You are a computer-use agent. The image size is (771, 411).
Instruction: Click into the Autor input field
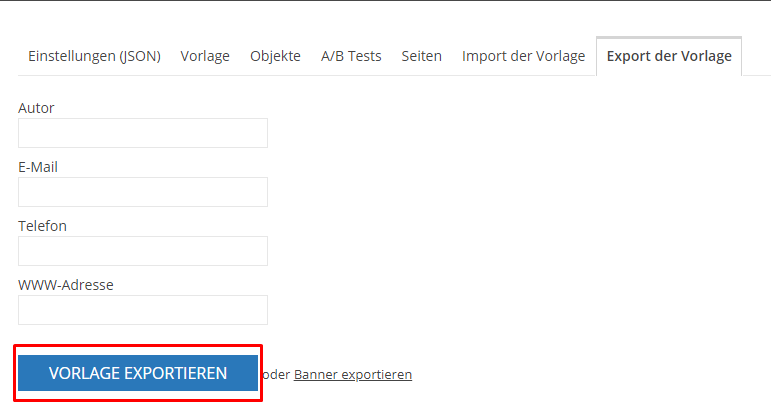143,133
